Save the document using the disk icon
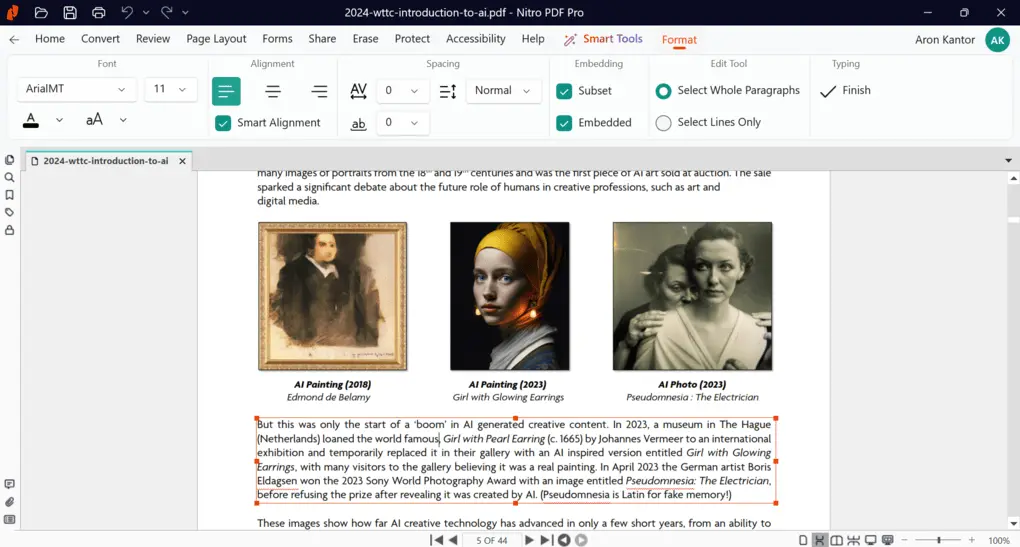Image resolution: width=1020 pixels, height=547 pixels. [70, 12]
